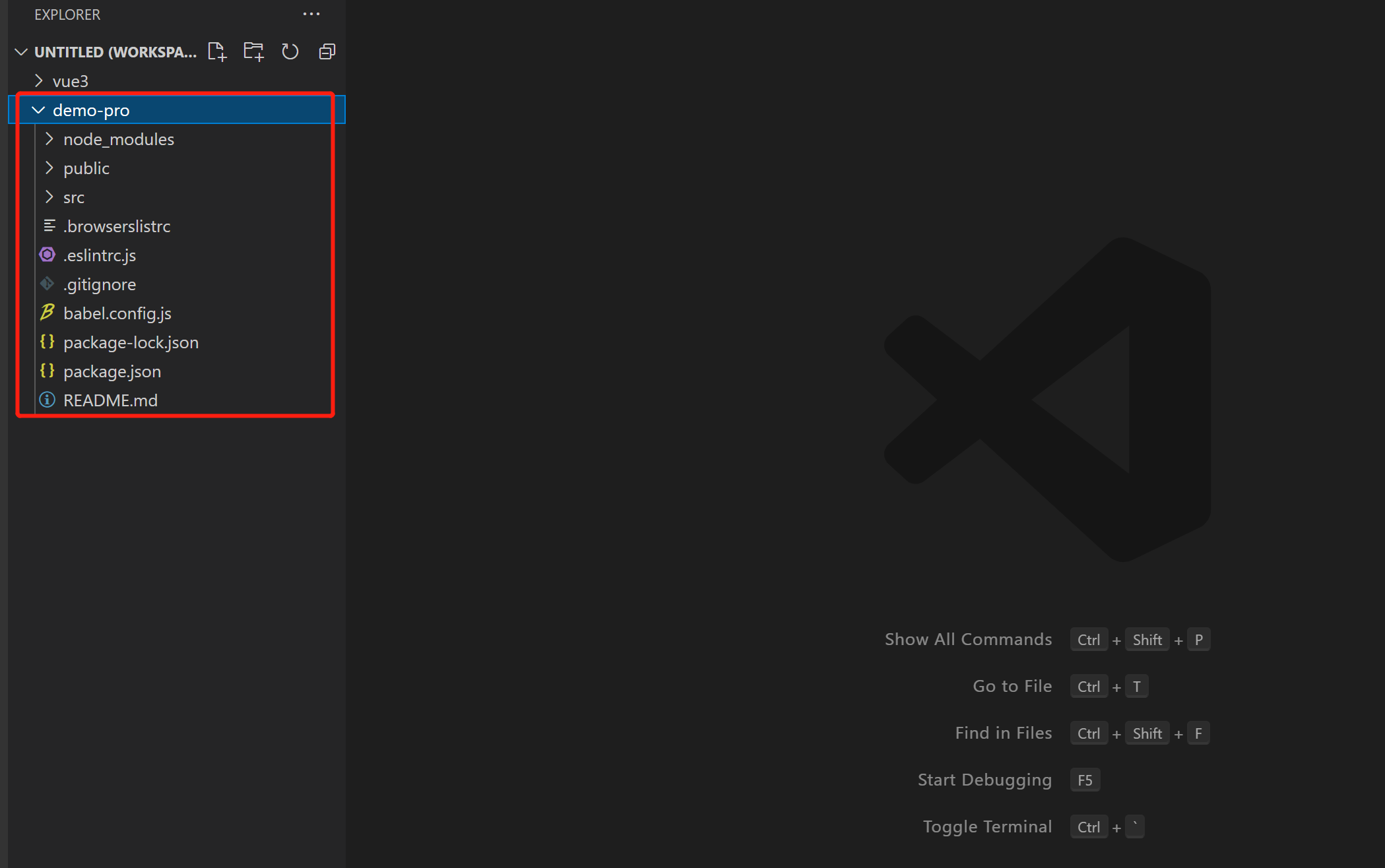Click the Show All Commands label
The width and height of the screenshot is (1385, 868).
[968, 639]
